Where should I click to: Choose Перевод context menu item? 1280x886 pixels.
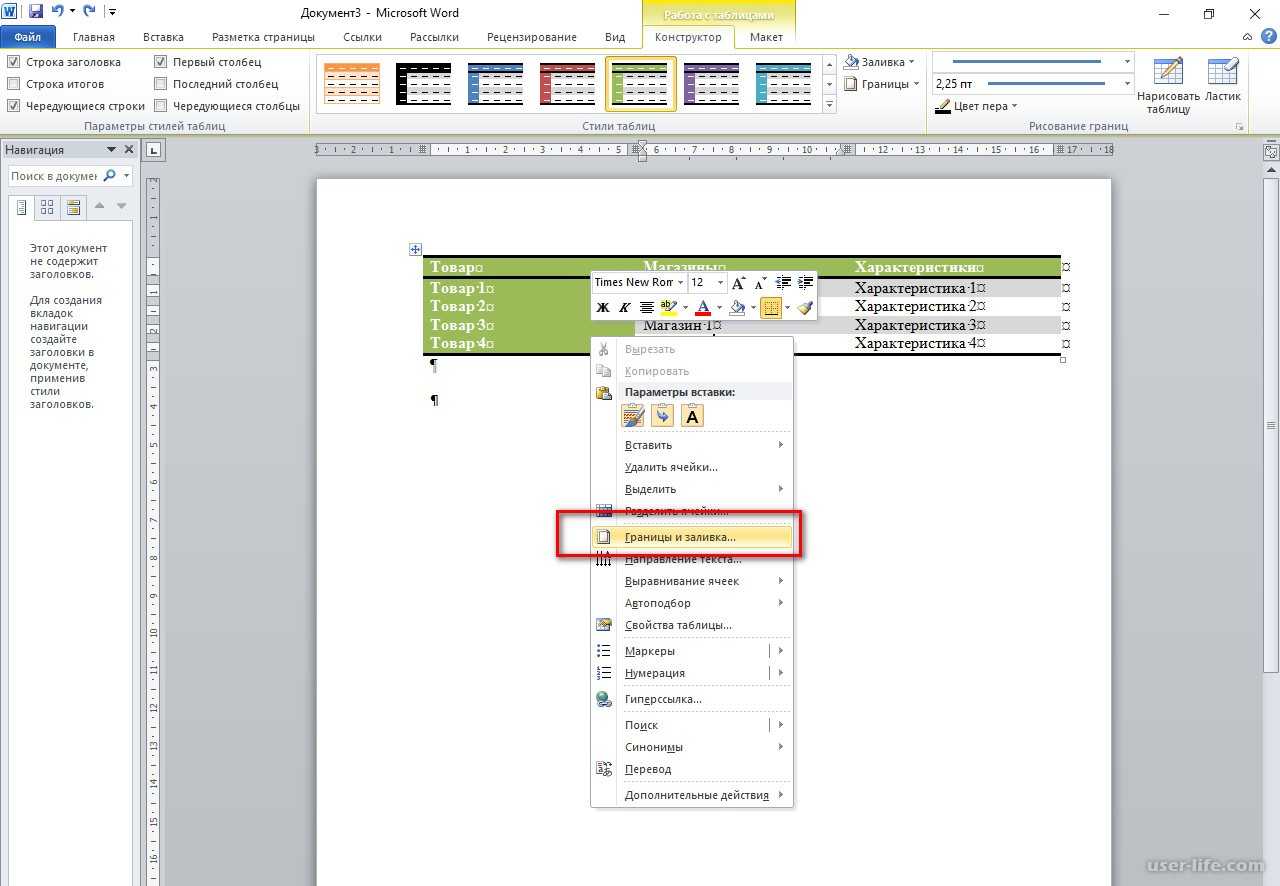click(692, 769)
